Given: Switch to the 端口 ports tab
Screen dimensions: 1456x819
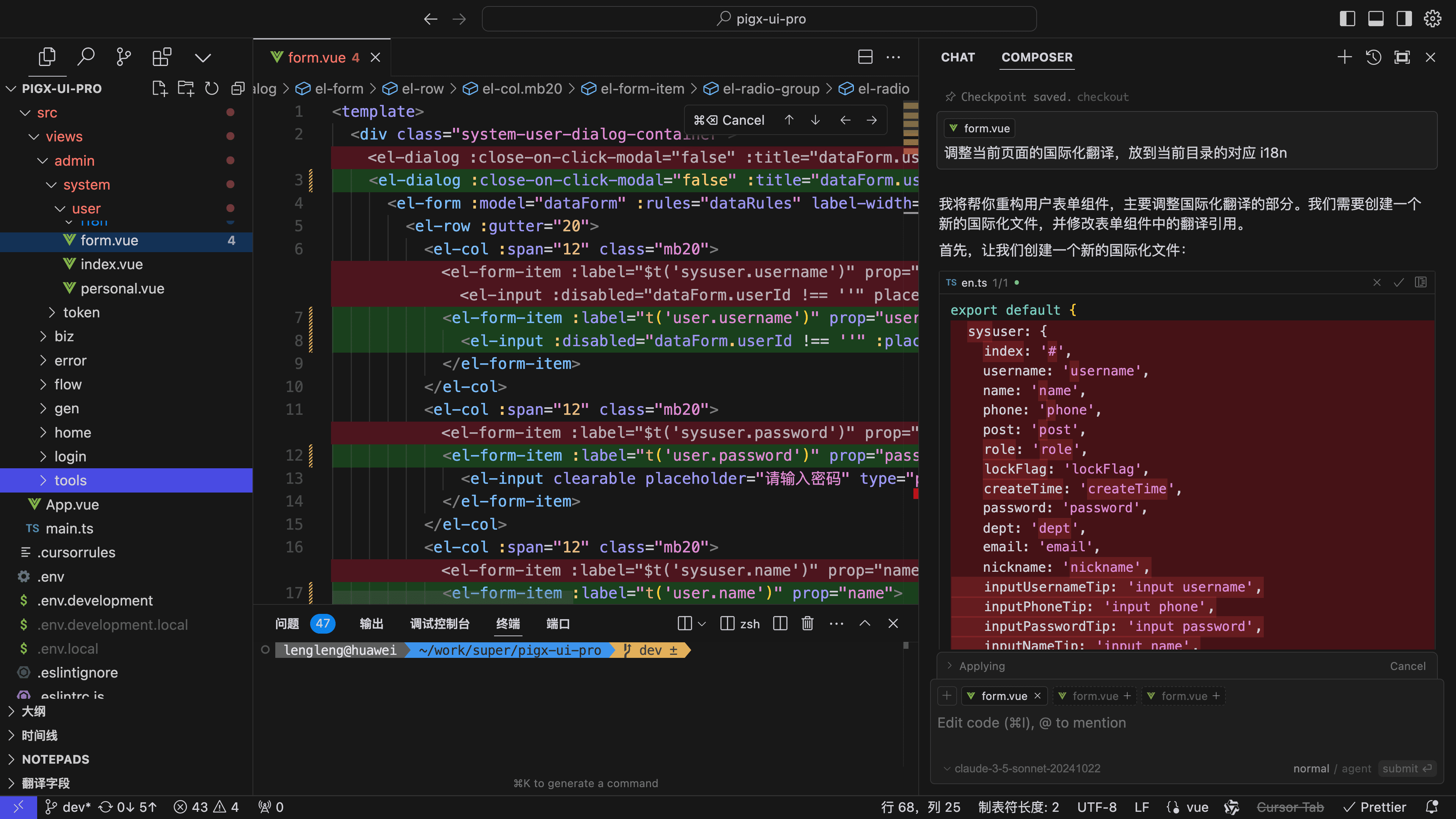Looking at the screenshot, I should tap(558, 623).
